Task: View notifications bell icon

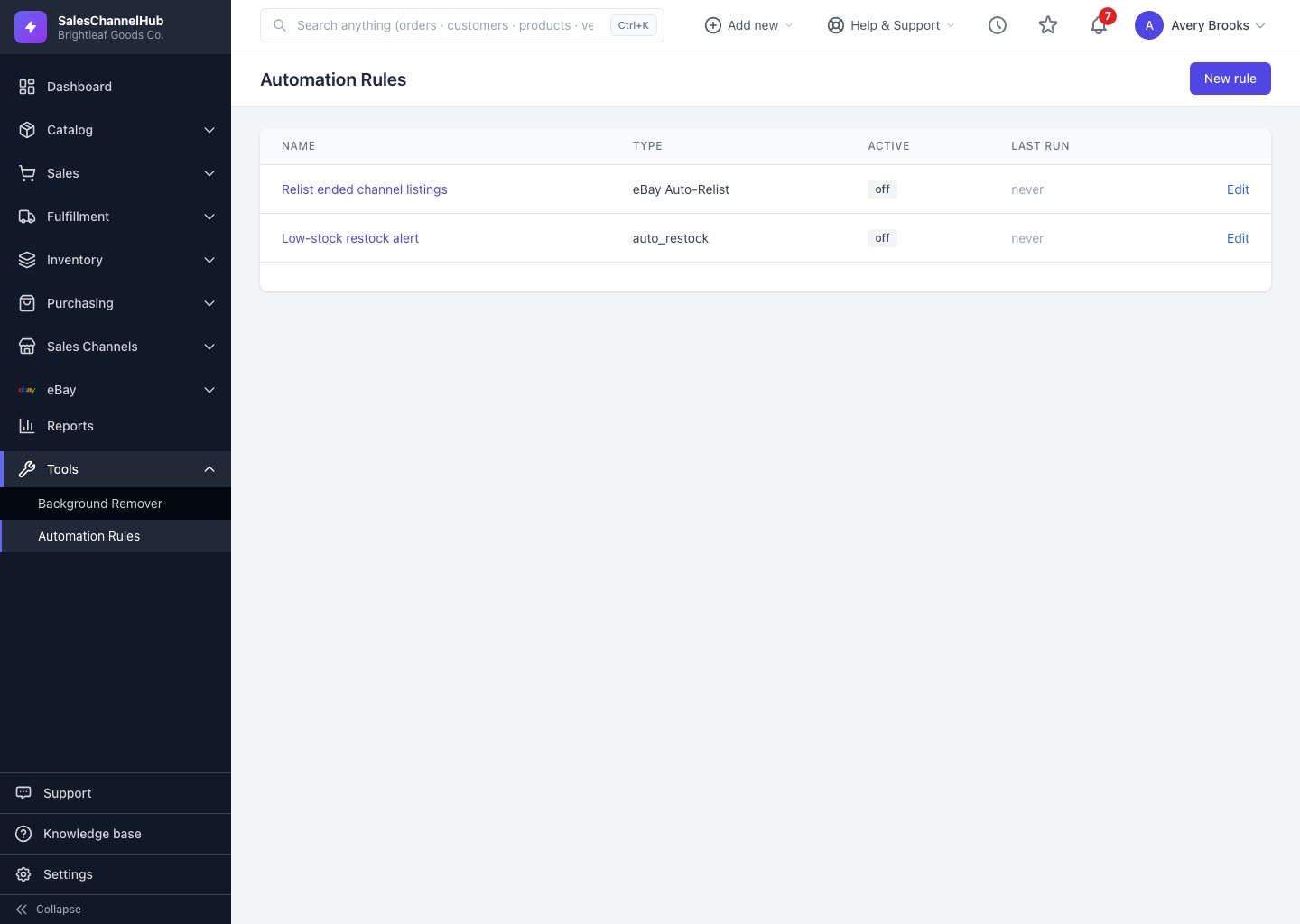Action: point(1099,25)
